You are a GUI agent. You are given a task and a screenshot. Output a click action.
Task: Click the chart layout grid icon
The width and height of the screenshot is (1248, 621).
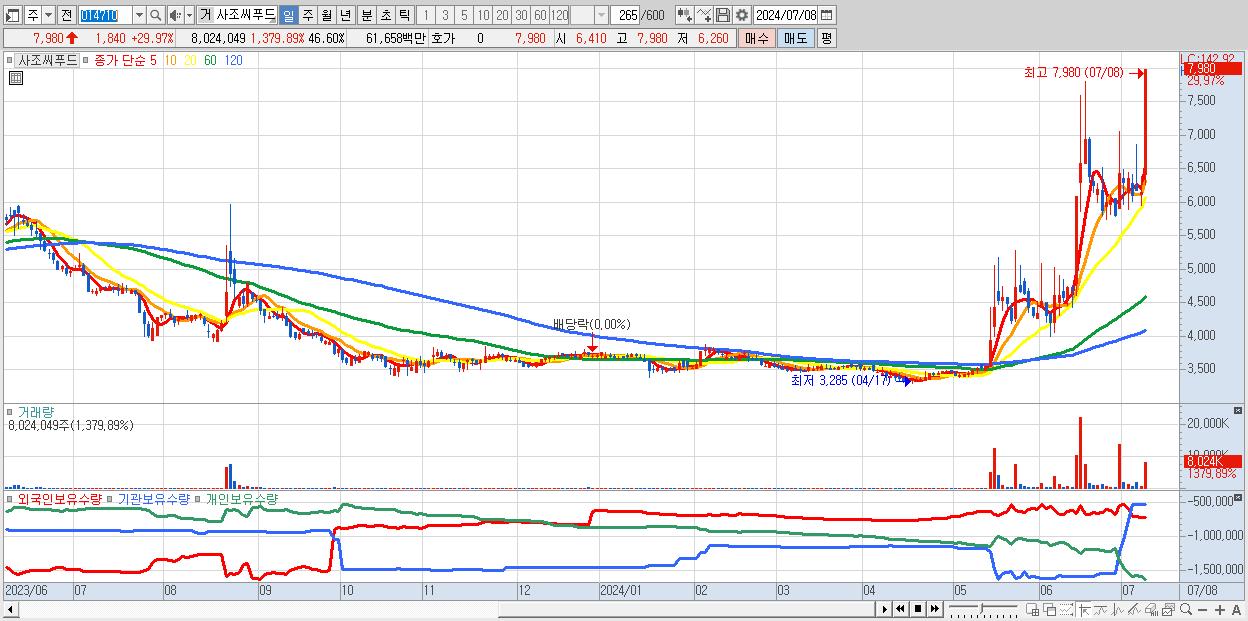[1033, 610]
